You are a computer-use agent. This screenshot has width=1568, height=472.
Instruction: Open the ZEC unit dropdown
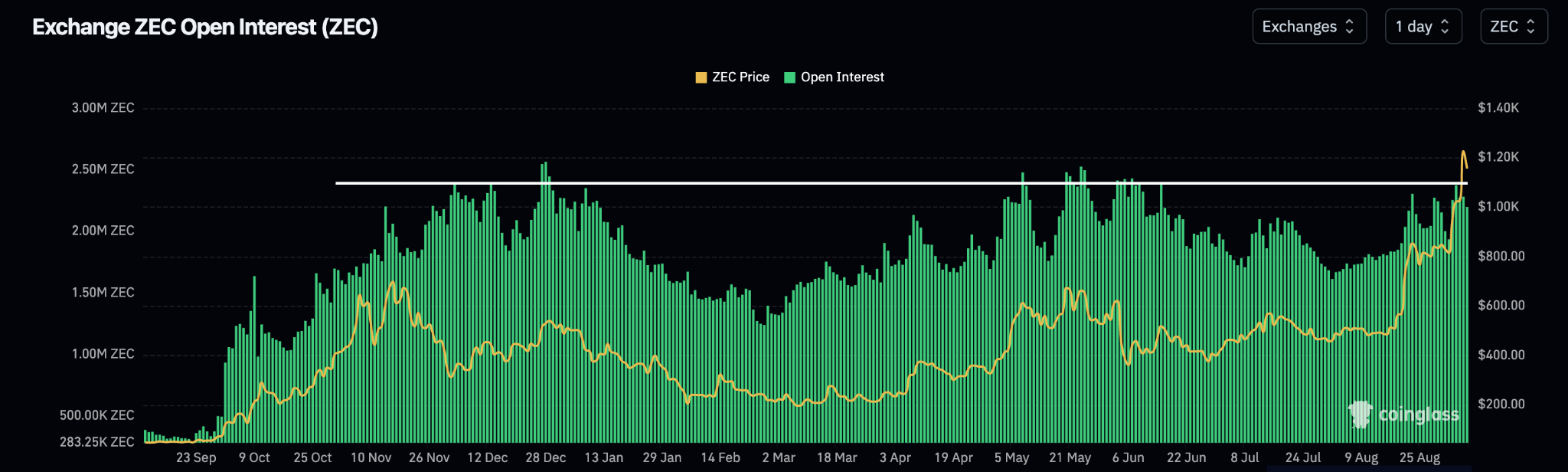1514,27
